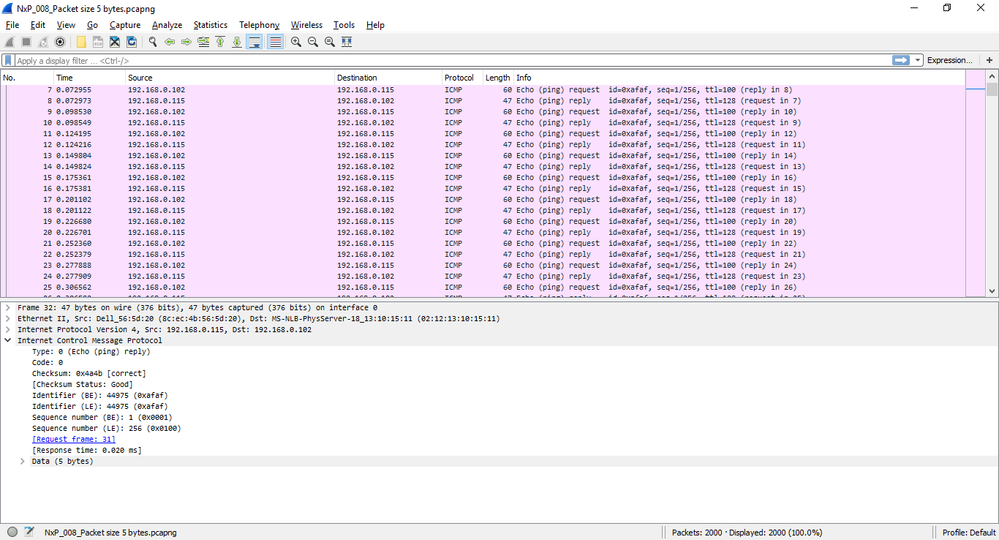Open the Tools menu
This screenshot has height=540, width=999.
(x=344, y=25)
